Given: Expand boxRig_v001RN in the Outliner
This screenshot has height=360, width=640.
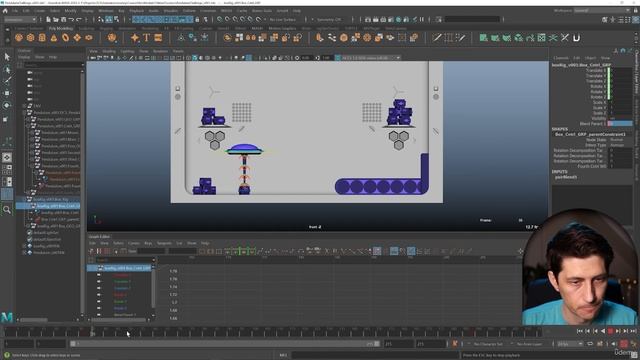Looking at the screenshot, I should pos(24,246).
